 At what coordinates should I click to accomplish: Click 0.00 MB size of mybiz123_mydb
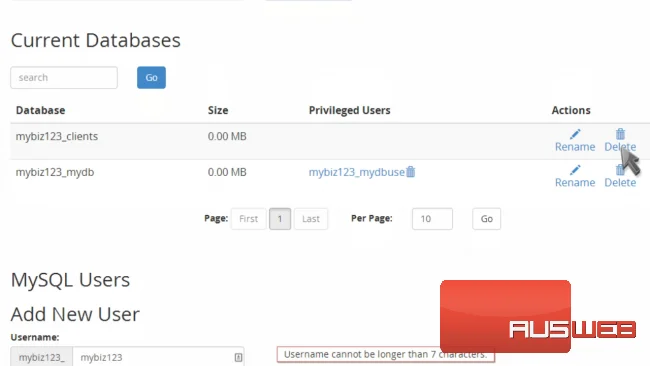[x=227, y=172]
